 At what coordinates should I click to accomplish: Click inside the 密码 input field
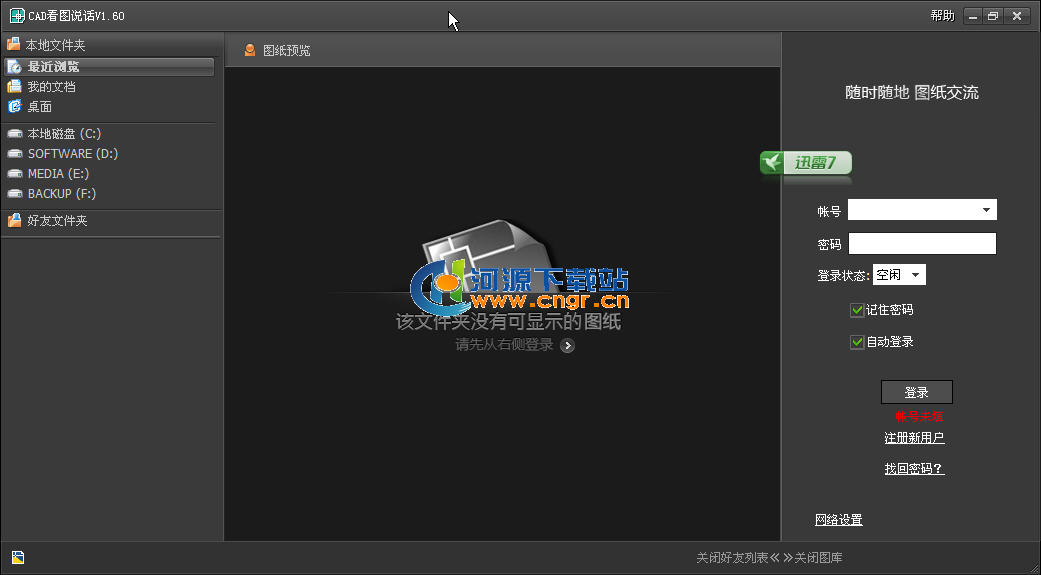[922, 244]
